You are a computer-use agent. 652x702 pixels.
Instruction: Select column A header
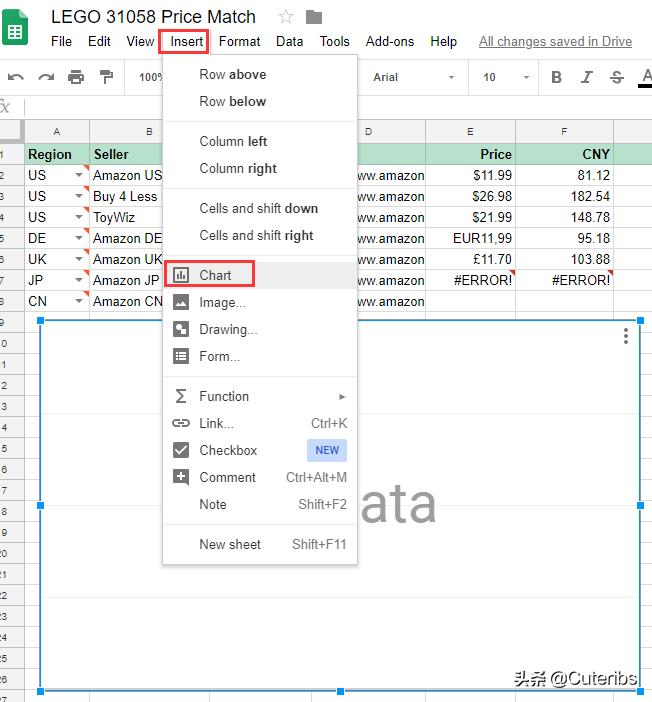tap(57, 132)
